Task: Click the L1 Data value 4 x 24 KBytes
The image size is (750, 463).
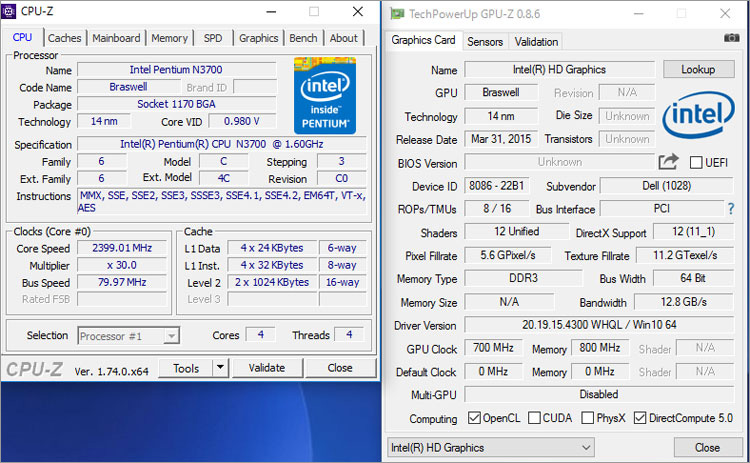Action: point(272,248)
